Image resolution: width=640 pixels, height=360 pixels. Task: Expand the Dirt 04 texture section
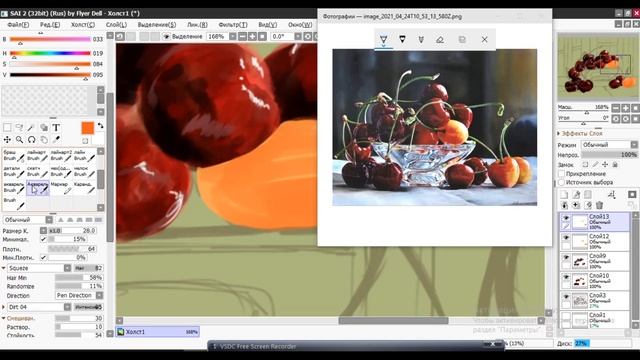pyautogui.click(x=4, y=307)
